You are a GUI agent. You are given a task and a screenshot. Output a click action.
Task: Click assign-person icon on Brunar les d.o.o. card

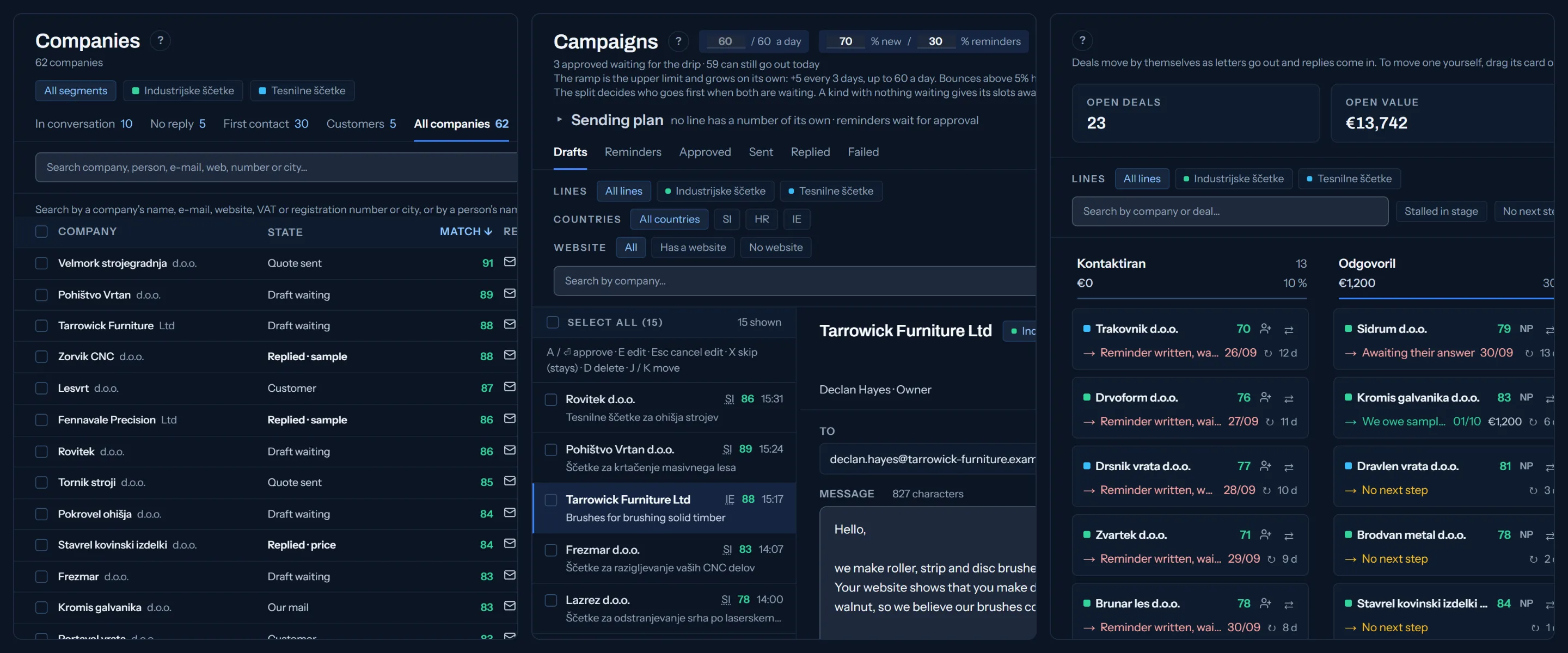coord(1265,603)
